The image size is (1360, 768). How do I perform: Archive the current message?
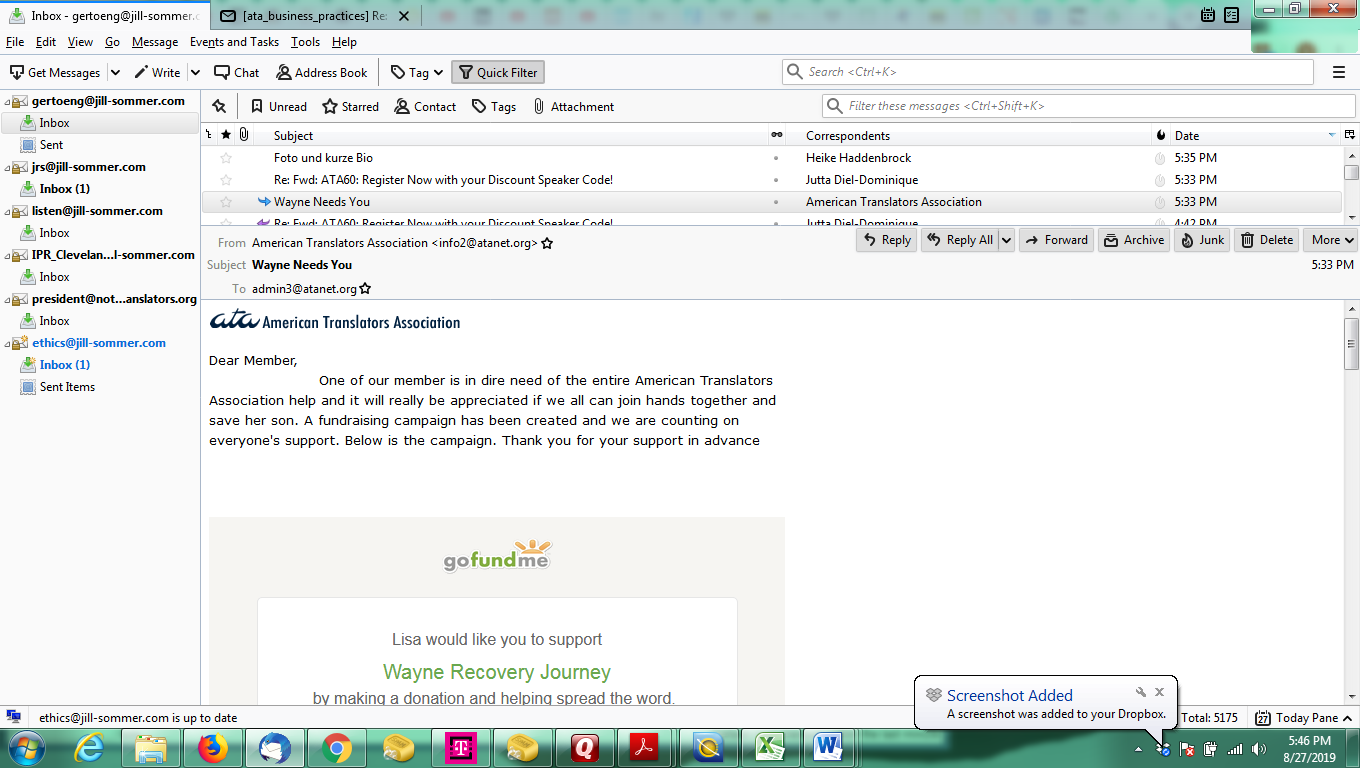click(x=1133, y=240)
